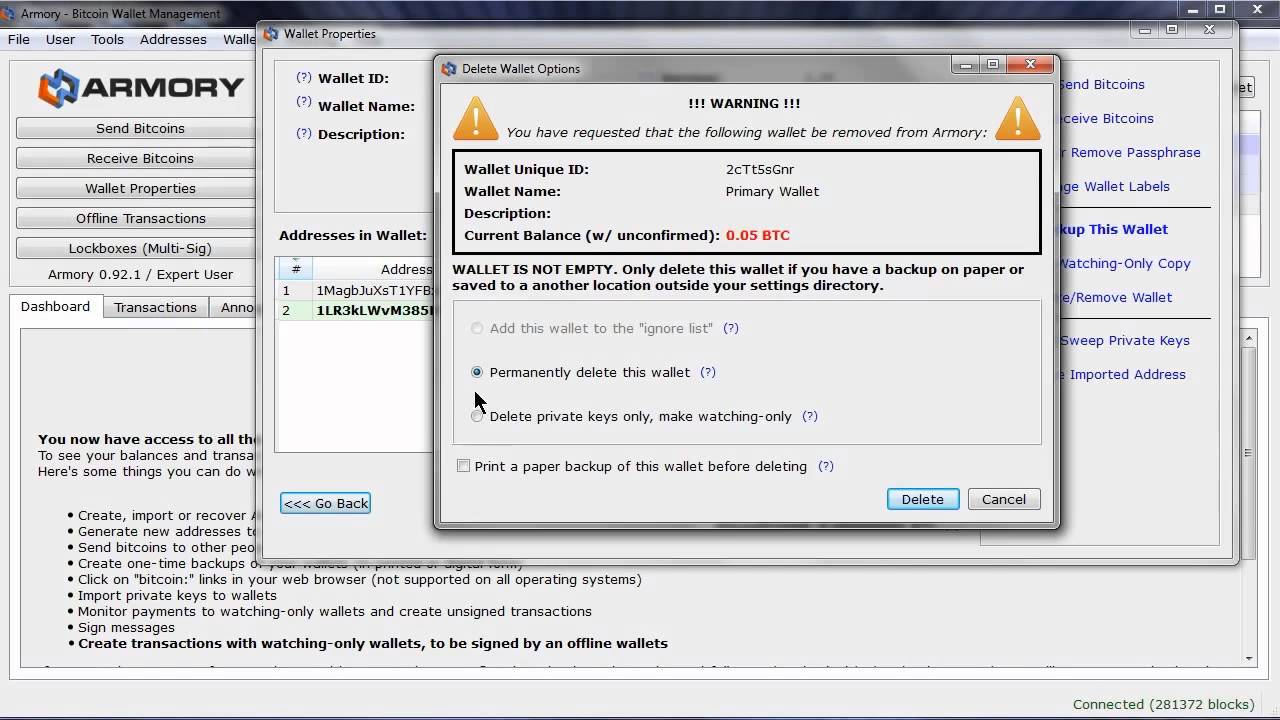Open the Addresses menu

(173, 40)
